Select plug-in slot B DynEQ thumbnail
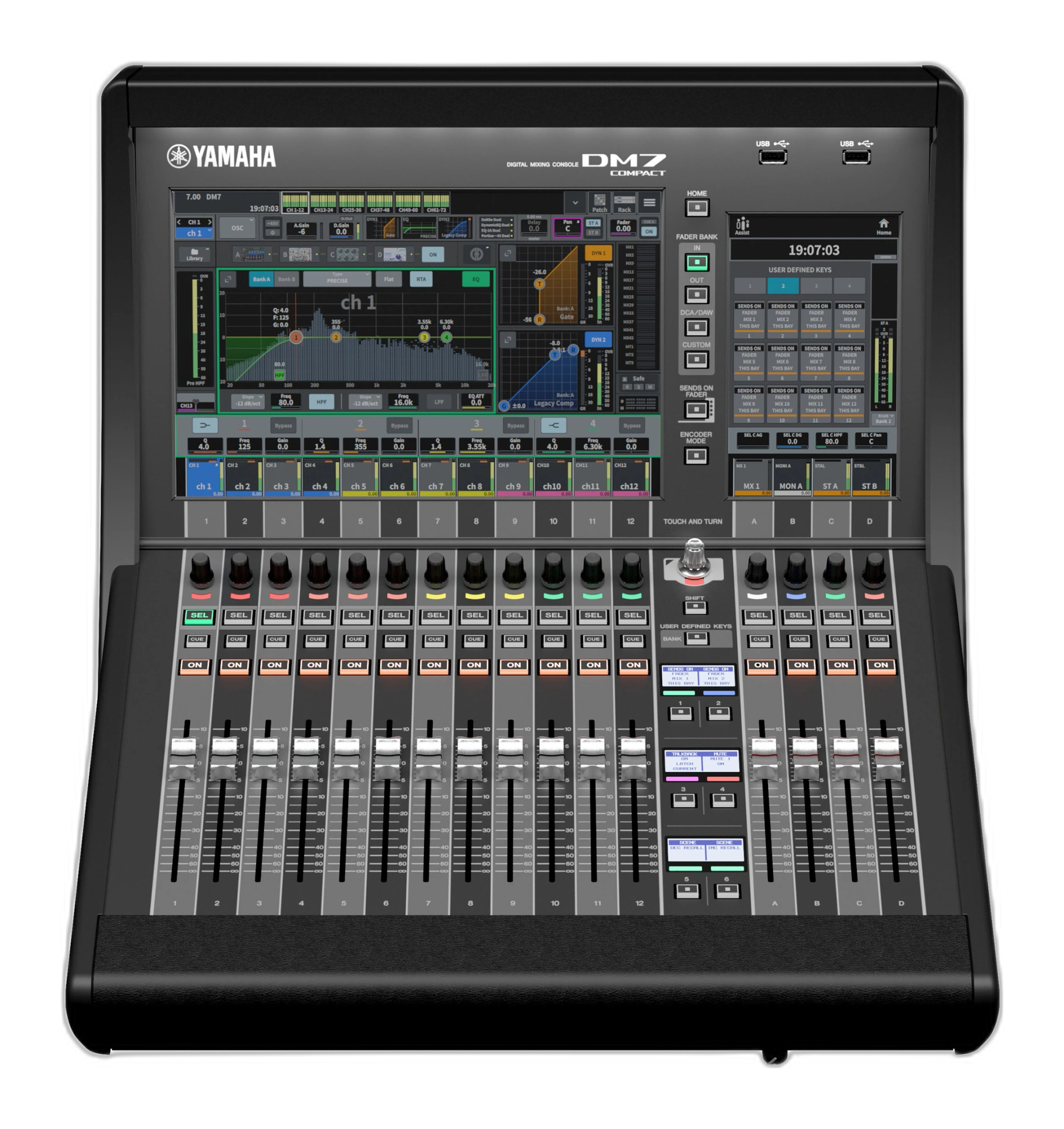 point(300,254)
